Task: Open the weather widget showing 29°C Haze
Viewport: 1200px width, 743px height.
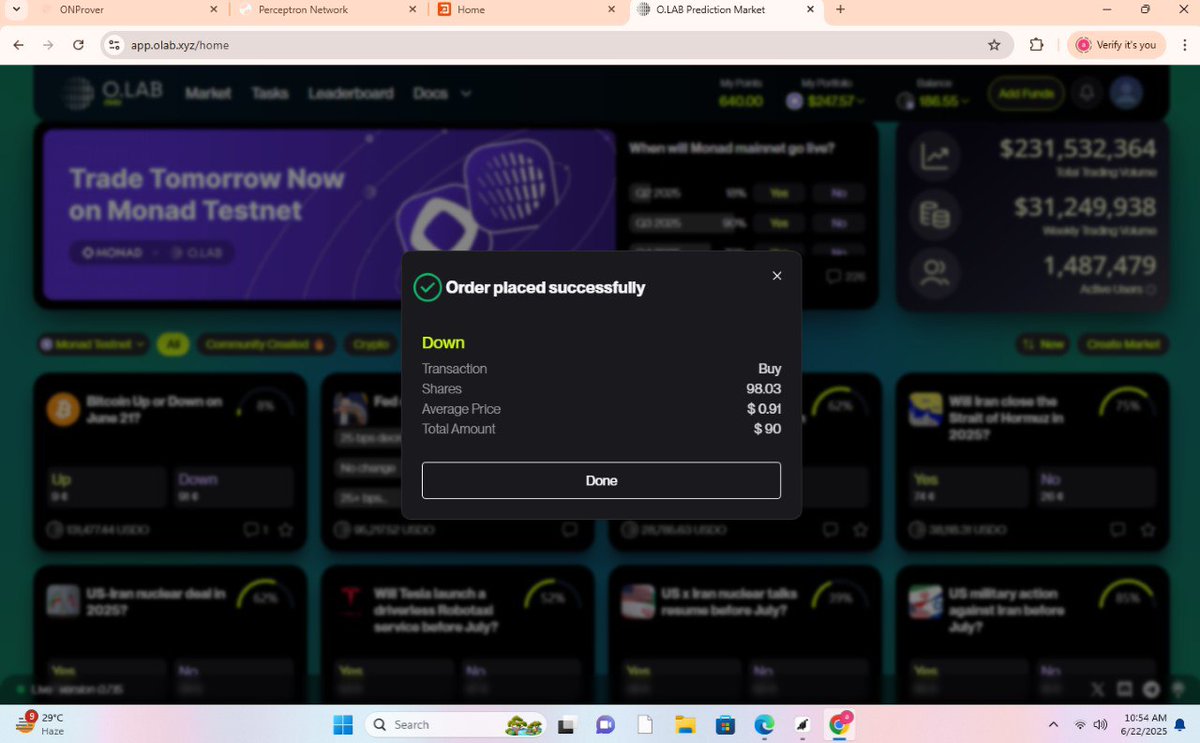Action: pos(40,724)
